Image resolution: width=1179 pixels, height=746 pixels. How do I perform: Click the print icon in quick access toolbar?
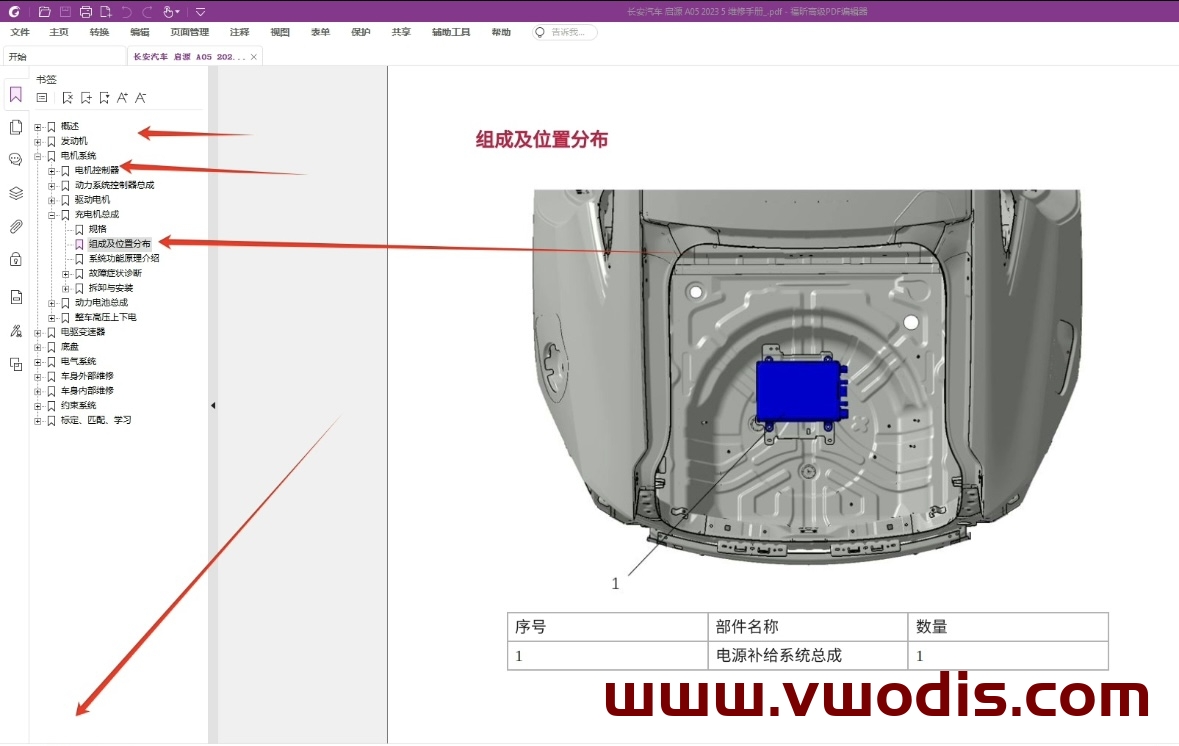(x=84, y=11)
